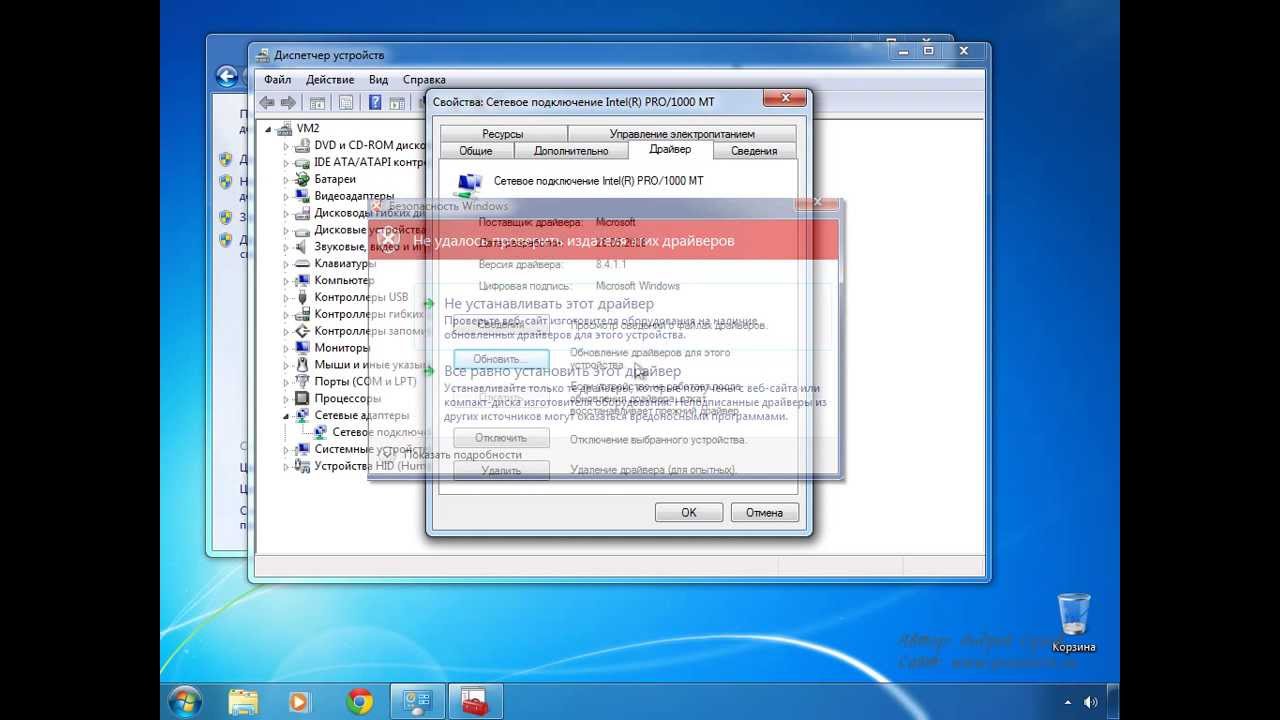Expand the DVD и CD-ROM node
The height and width of the screenshot is (720, 1280).
coord(285,146)
